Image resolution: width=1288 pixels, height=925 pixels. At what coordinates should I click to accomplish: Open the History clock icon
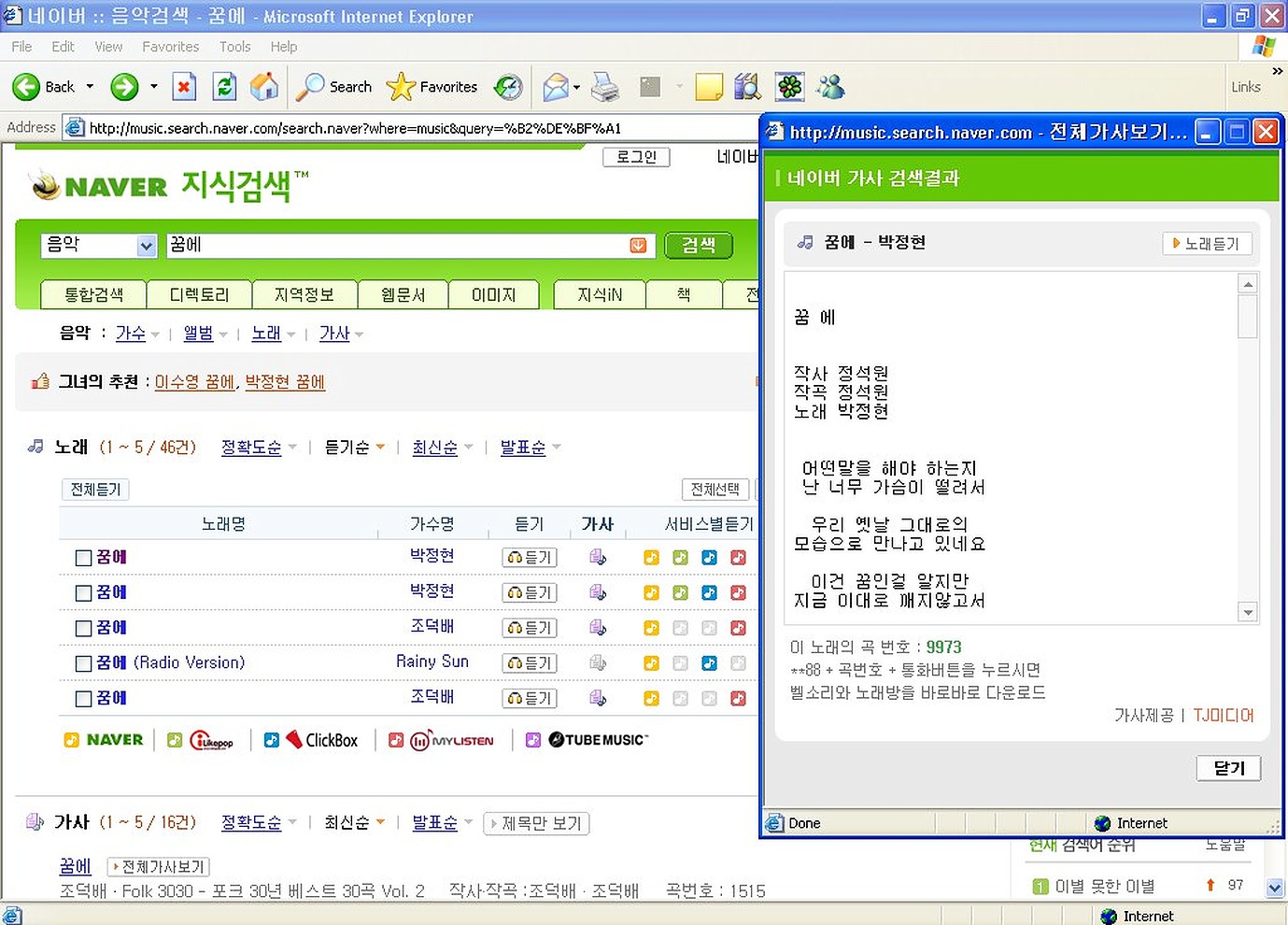pos(508,87)
